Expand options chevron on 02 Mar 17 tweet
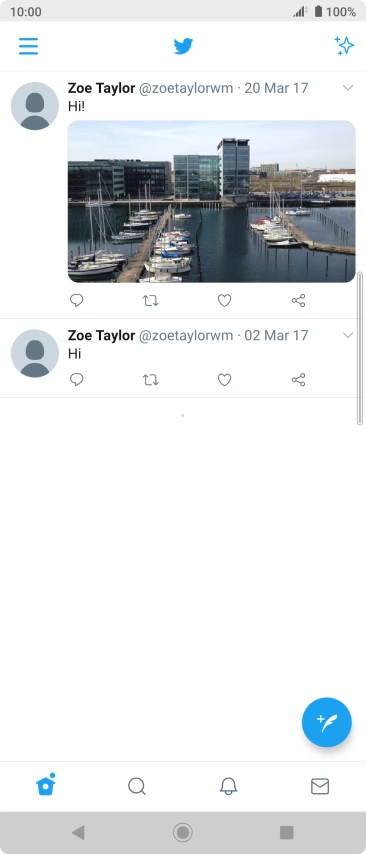Screen dimensions: 366x854 348,335
